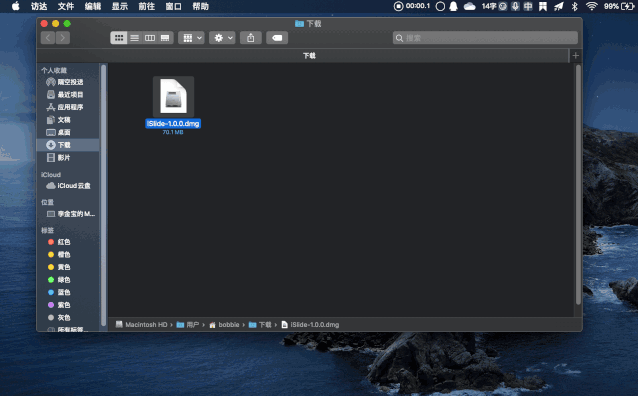This screenshot has width=638, height=396.
Task: Go back with the left arrow button
Action: pos(48,38)
